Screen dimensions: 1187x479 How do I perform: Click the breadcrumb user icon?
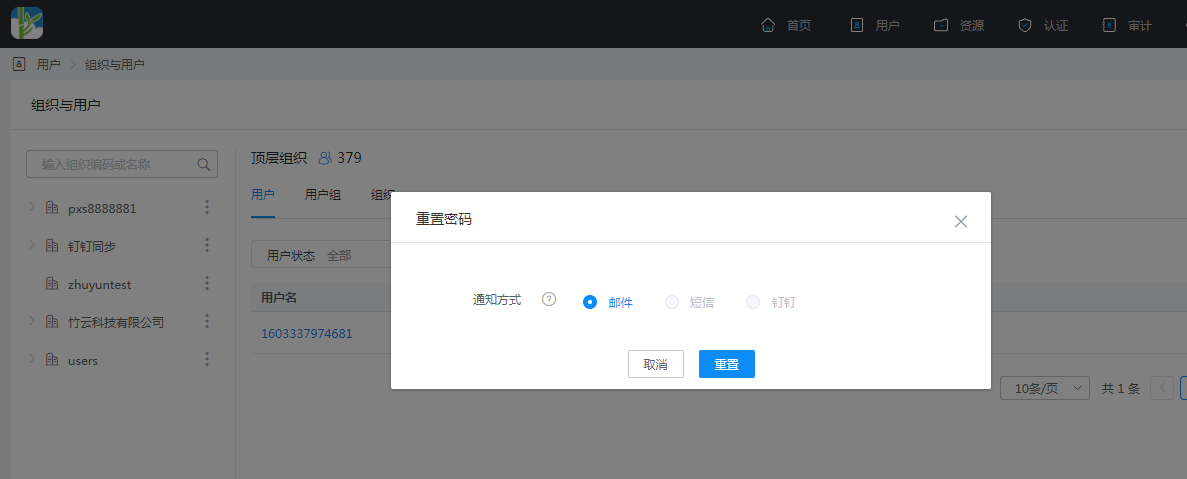(x=19, y=64)
